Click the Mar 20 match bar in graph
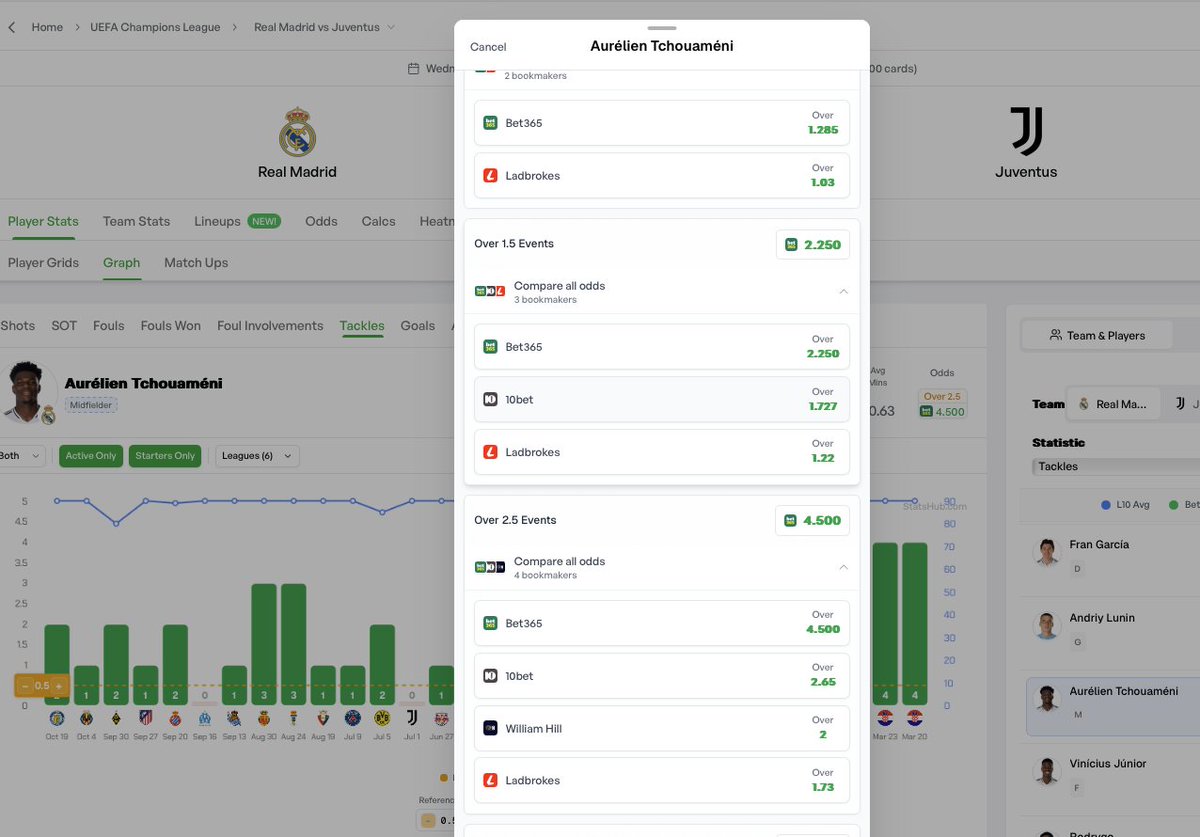Viewport: 1200px width, 837px height. (914, 624)
